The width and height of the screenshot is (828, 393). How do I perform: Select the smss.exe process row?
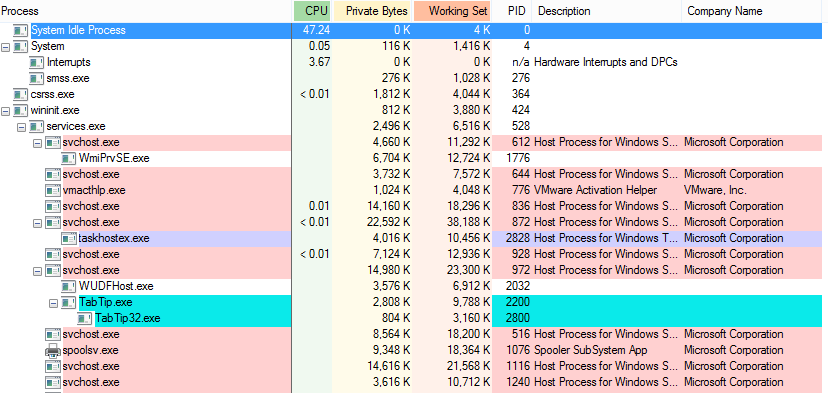(x=414, y=78)
